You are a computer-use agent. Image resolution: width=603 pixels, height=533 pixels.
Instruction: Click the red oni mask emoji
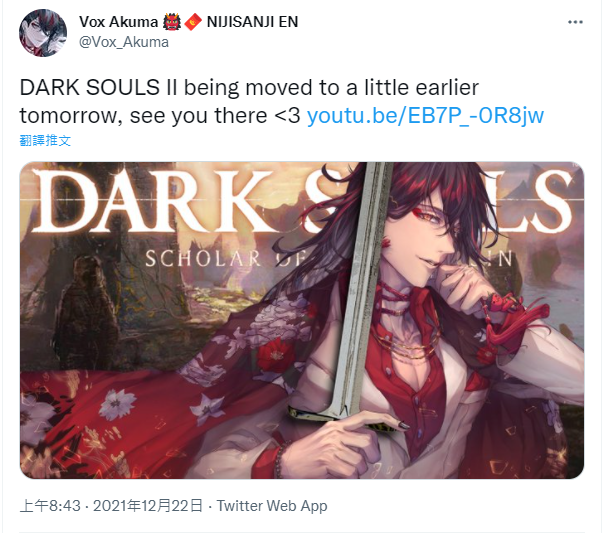tap(172, 22)
